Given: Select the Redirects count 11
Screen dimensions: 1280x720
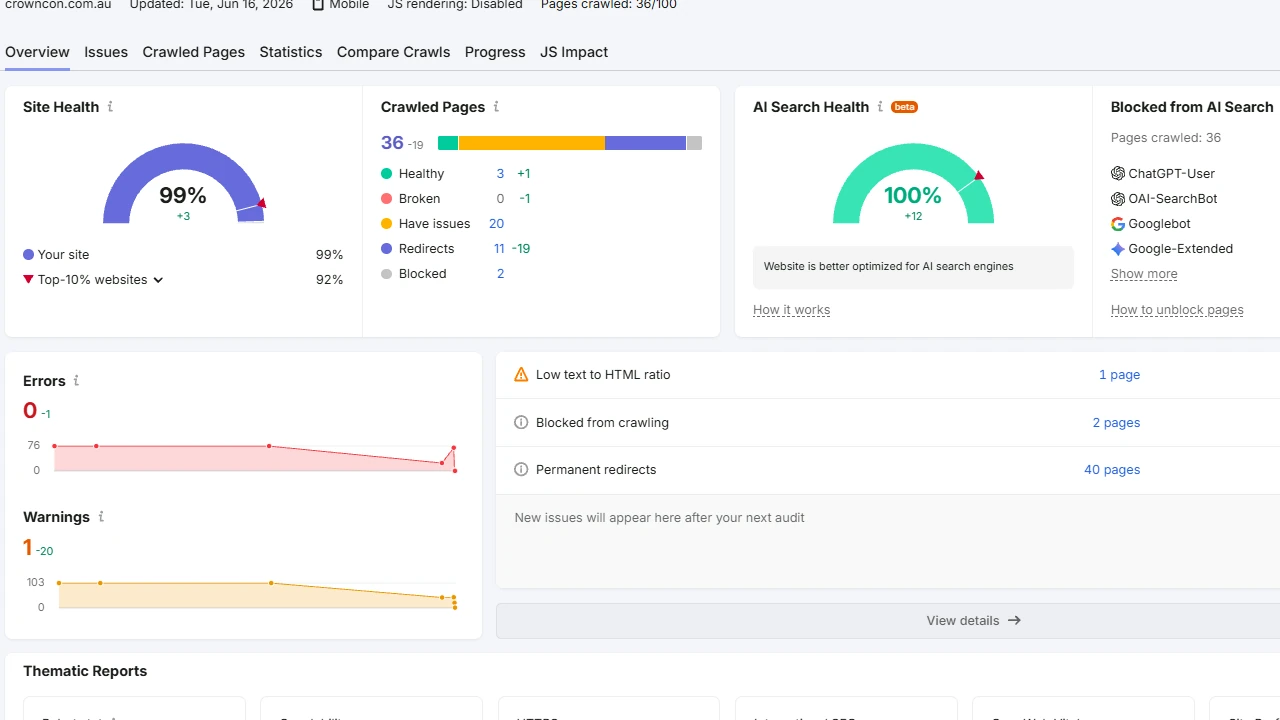Looking at the screenshot, I should tap(499, 248).
